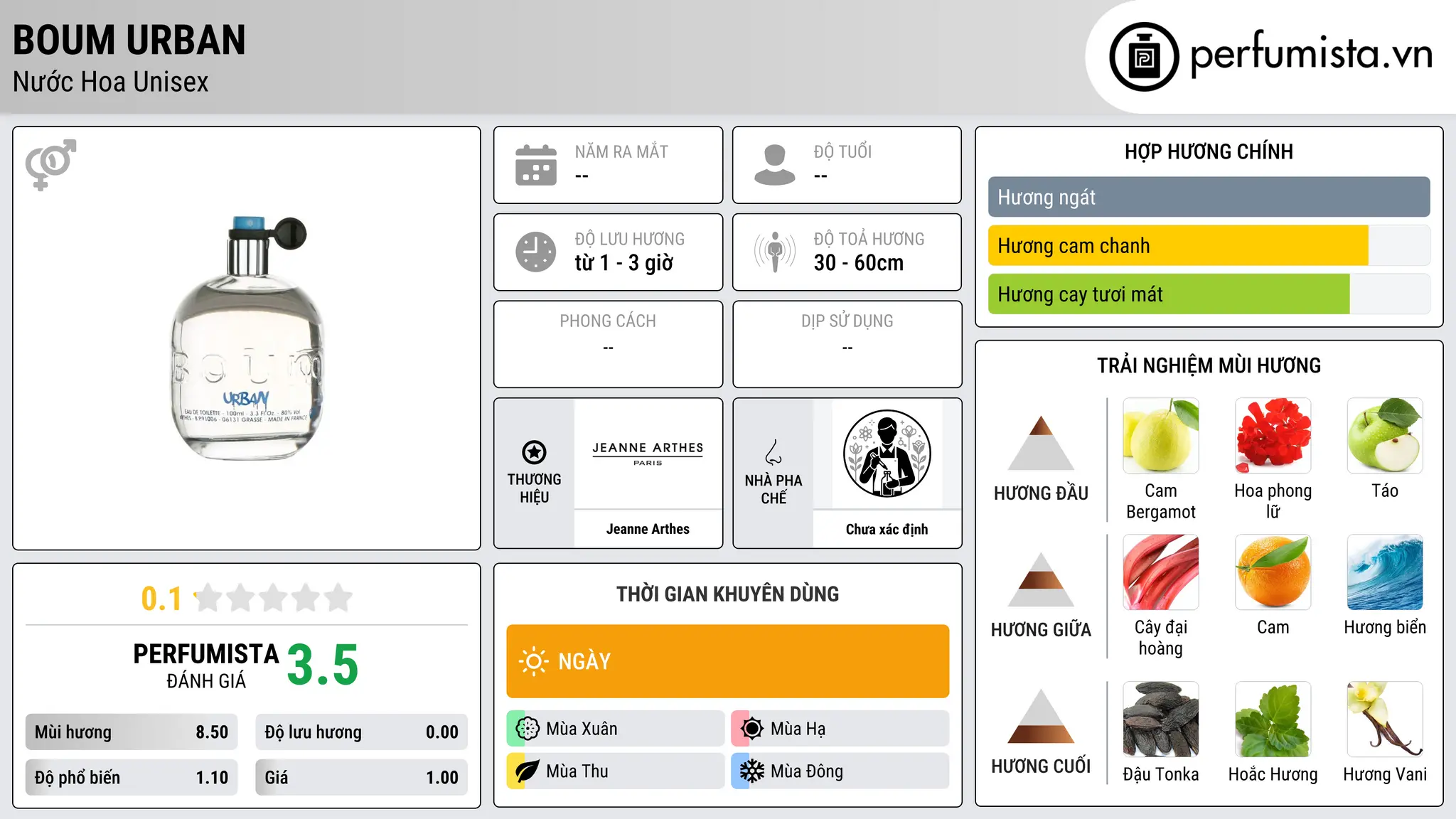Select the Mùa Xuân season chip
The width and height of the screenshot is (1456, 819).
pyautogui.click(x=615, y=729)
